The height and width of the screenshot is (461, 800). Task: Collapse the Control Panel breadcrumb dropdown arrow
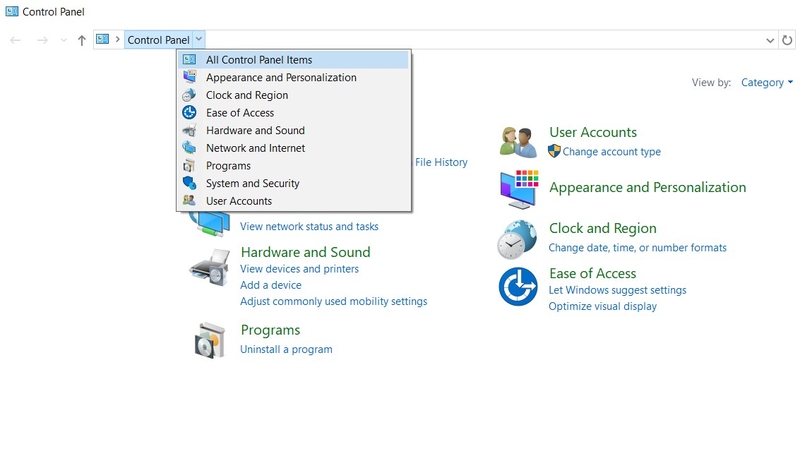(x=199, y=39)
